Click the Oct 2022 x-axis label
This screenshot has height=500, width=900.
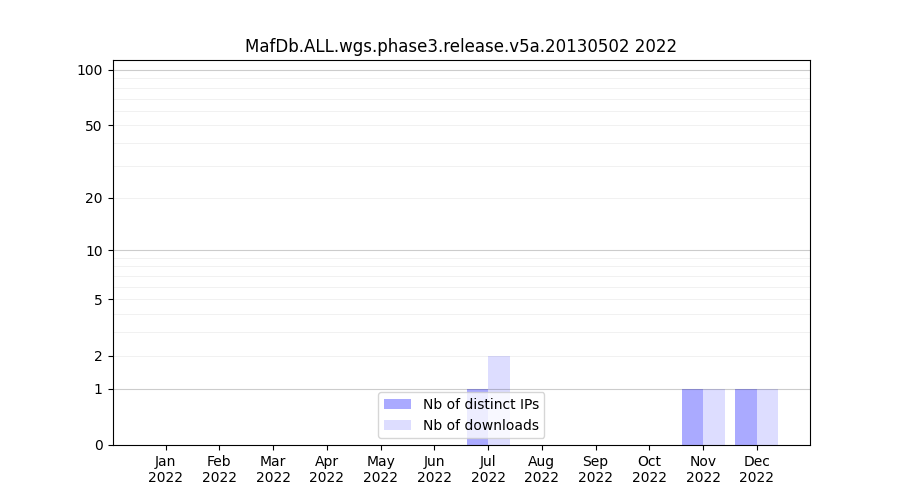click(x=649, y=469)
